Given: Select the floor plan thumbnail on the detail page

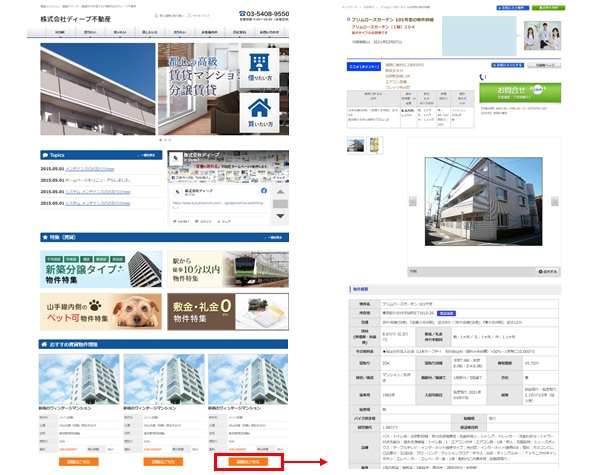Looking at the screenshot, I should click(375, 145).
